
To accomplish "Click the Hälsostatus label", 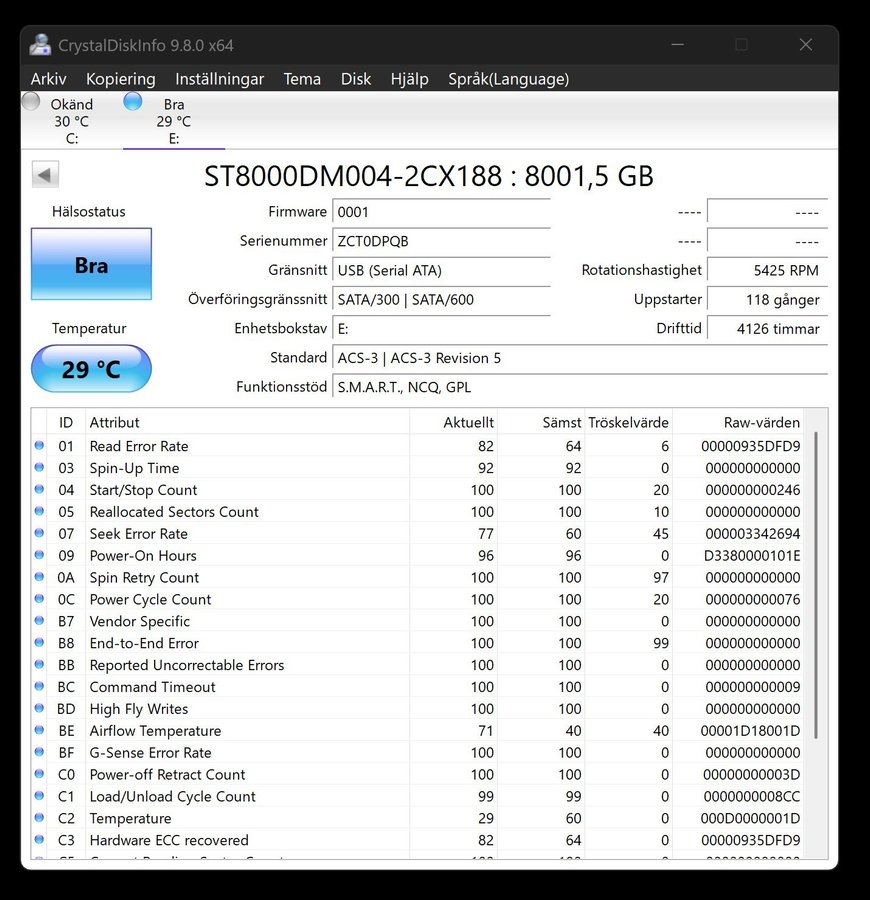I will point(88,211).
